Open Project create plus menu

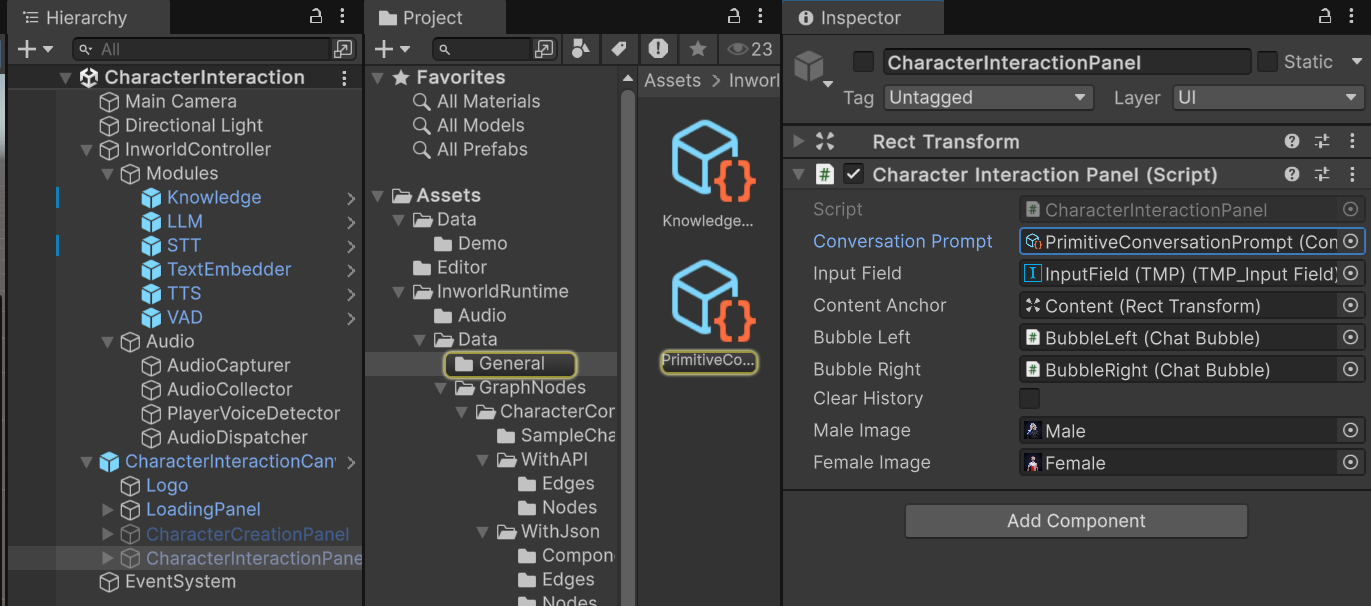(x=391, y=49)
